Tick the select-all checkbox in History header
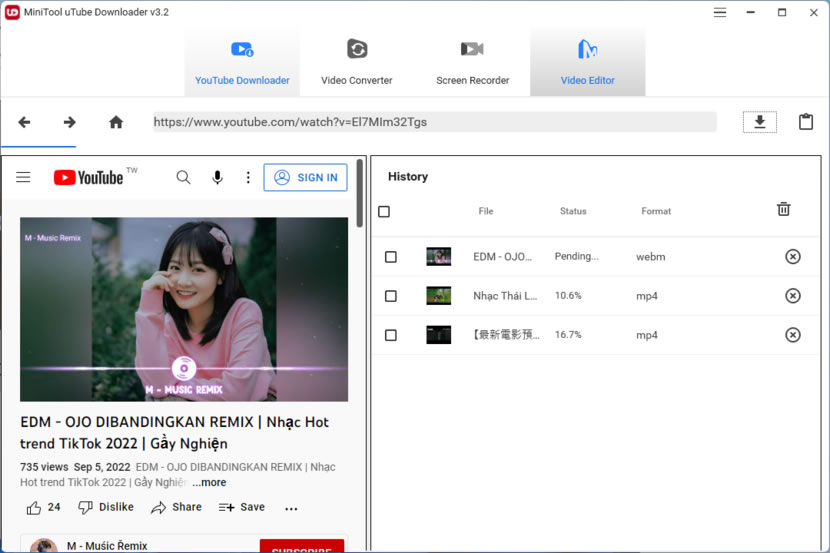The height and width of the screenshot is (553, 830). click(x=384, y=211)
